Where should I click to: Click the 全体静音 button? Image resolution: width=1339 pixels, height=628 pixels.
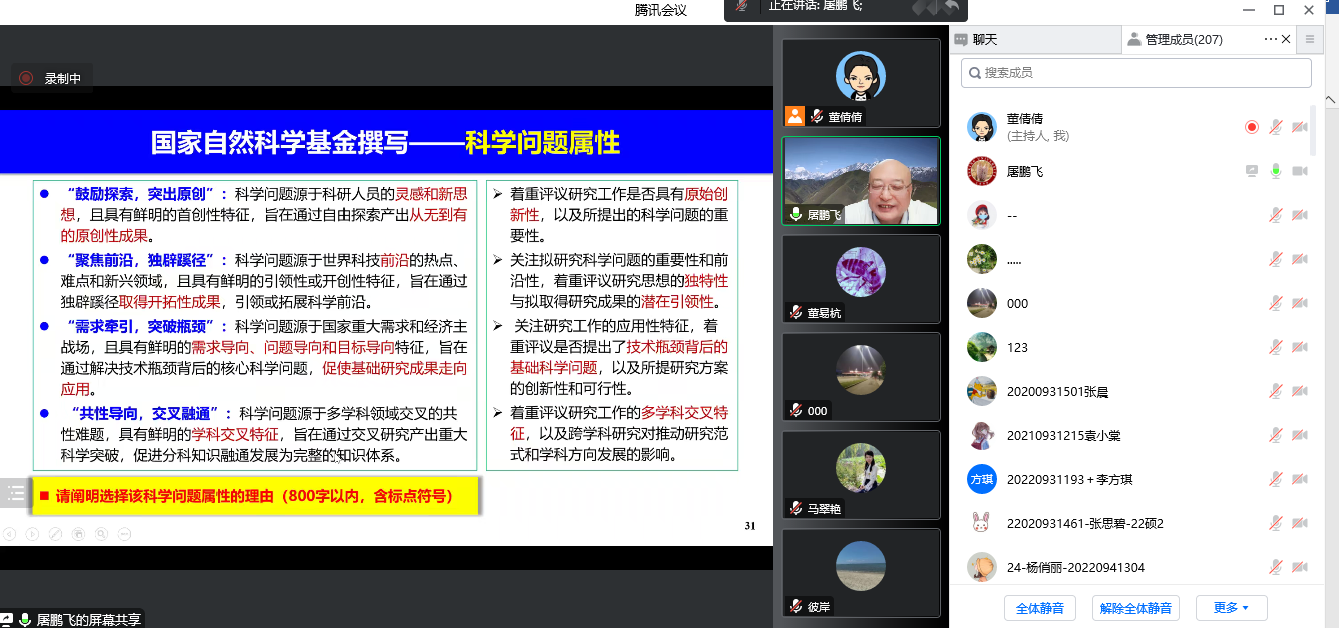(1039, 607)
